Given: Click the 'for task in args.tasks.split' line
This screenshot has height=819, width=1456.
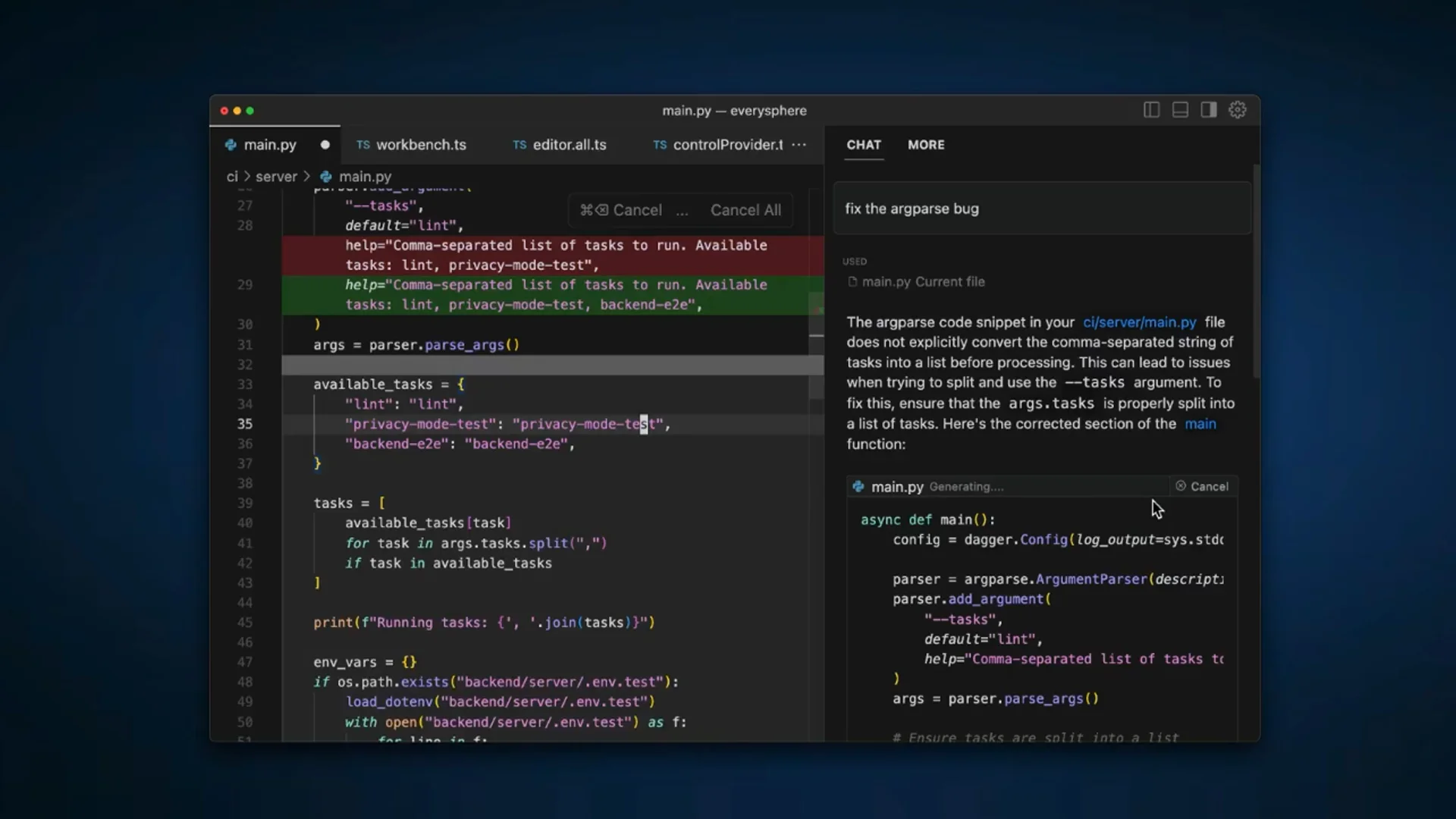Looking at the screenshot, I should (476, 544).
